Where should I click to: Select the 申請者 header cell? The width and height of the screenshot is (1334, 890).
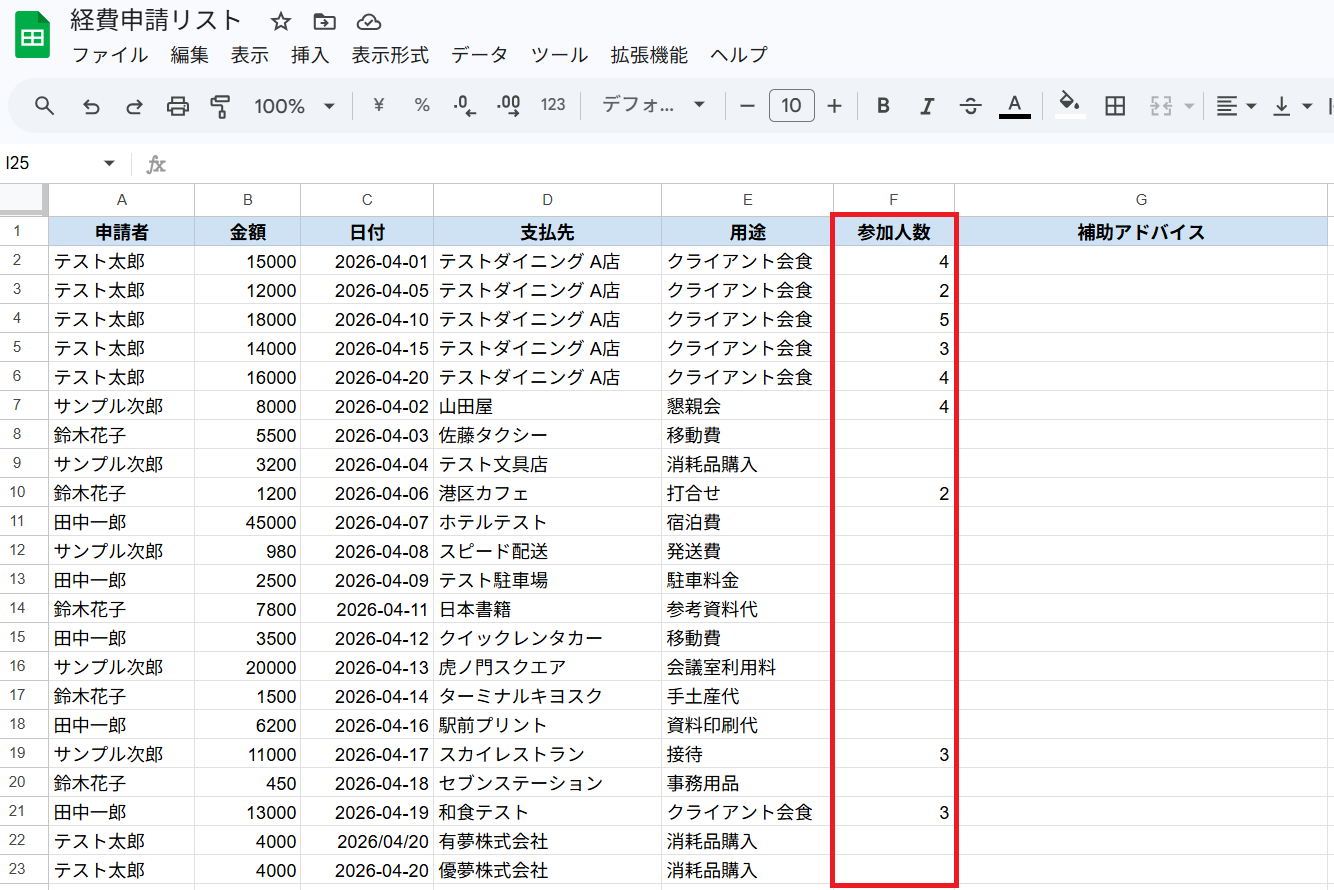[121, 232]
